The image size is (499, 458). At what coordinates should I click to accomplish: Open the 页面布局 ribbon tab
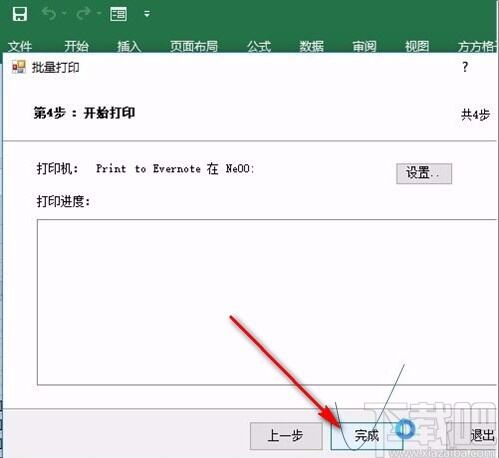tap(194, 46)
